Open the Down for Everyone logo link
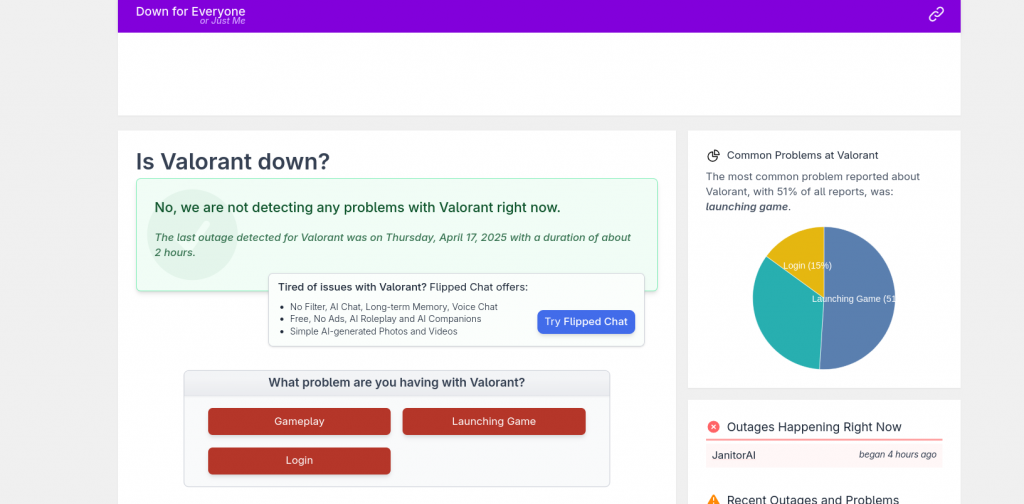The width and height of the screenshot is (1024, 504). 191,14
